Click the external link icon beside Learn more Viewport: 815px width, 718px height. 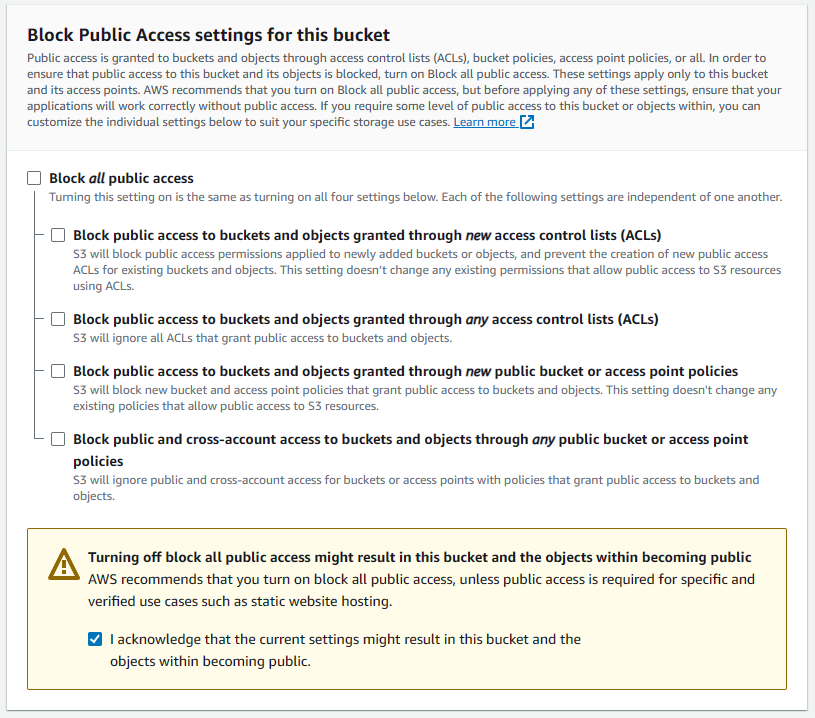tap(525, 123)
